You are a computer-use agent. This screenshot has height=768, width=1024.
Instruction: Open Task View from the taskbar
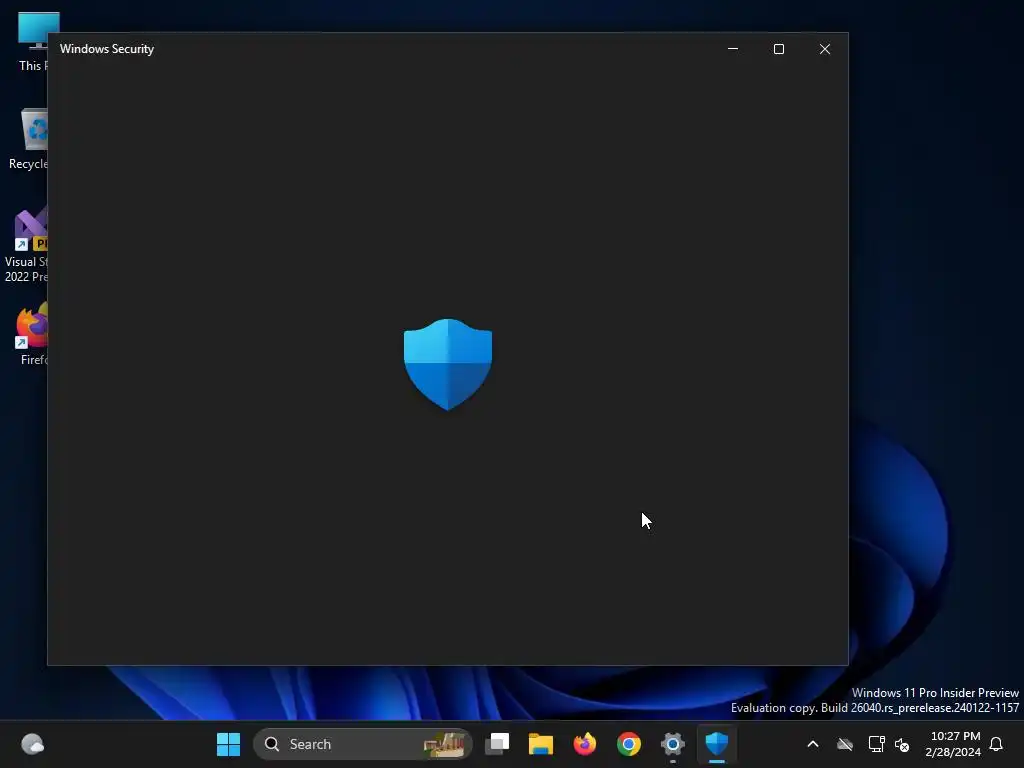(x=497, y=744)
